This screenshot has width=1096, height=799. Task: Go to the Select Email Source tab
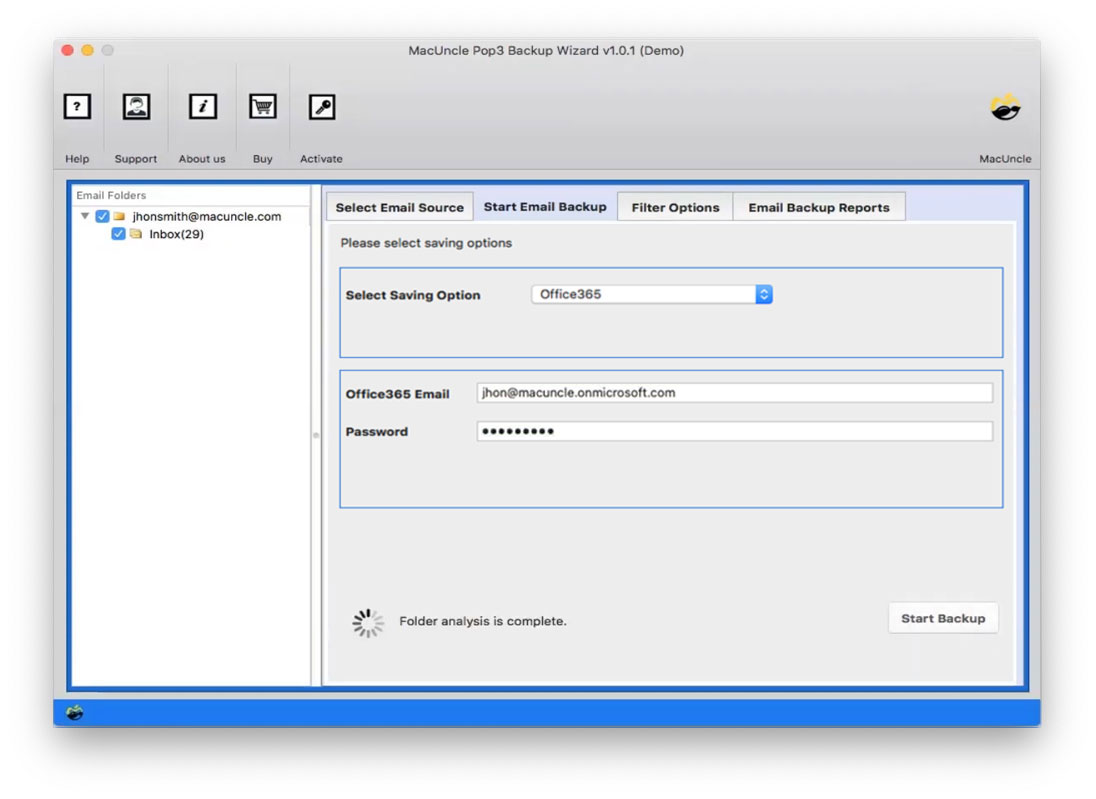coord(399,206)
